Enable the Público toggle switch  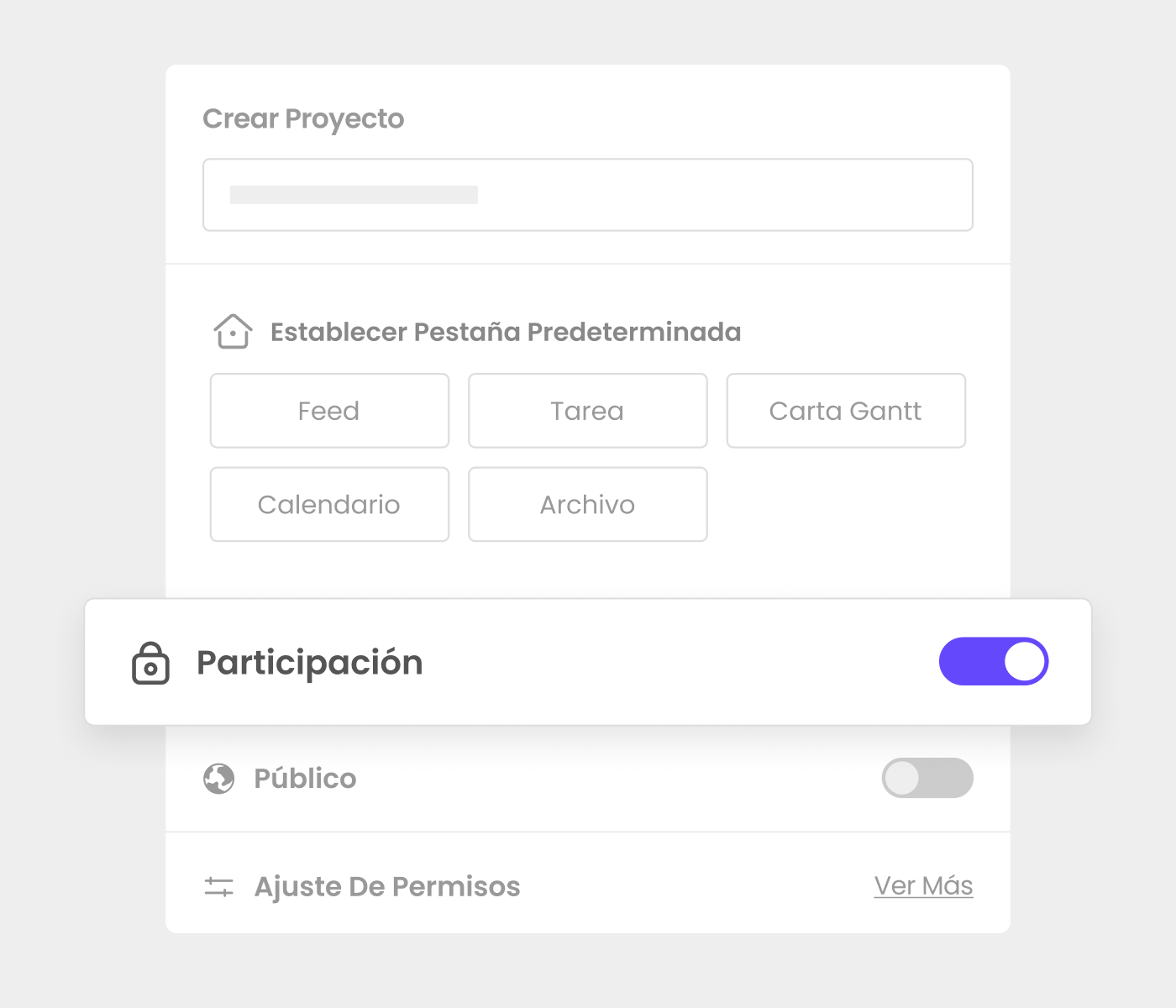click(x=927, y=778)
